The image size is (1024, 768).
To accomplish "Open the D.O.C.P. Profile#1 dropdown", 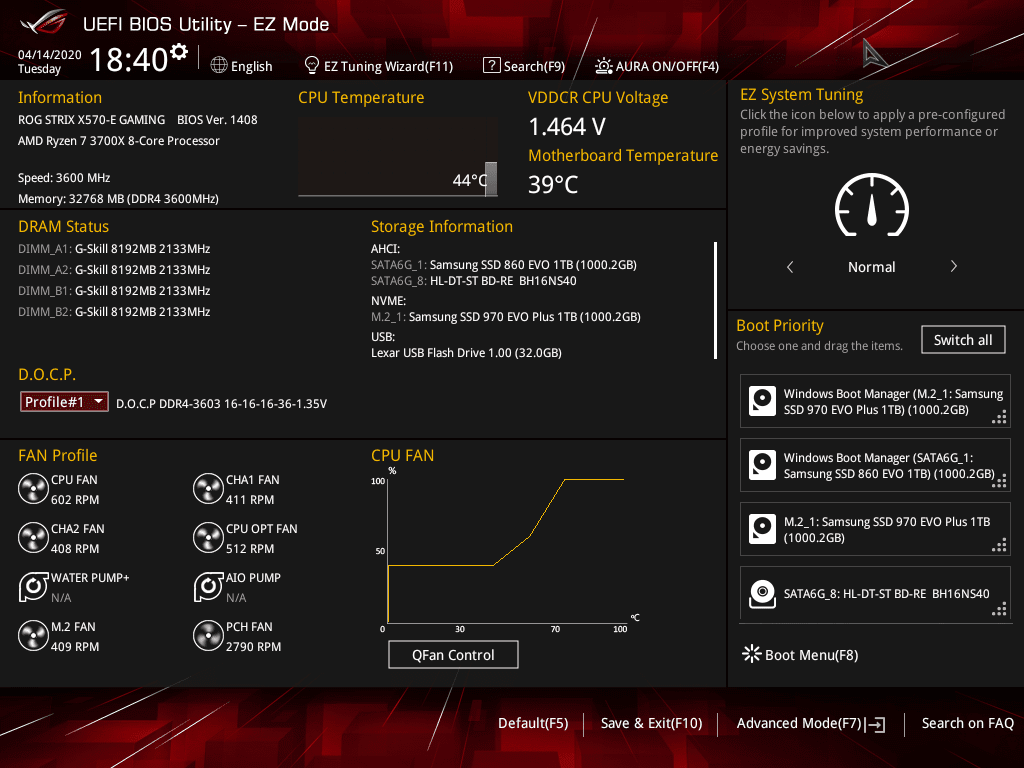I will click(64, 402).
